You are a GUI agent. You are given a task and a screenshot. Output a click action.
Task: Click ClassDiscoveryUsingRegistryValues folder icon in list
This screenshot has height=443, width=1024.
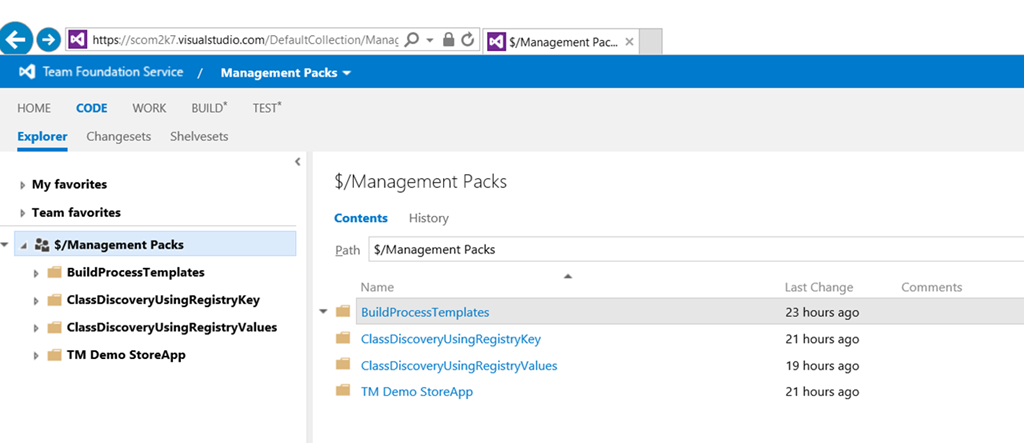click(x=344, y=365)
